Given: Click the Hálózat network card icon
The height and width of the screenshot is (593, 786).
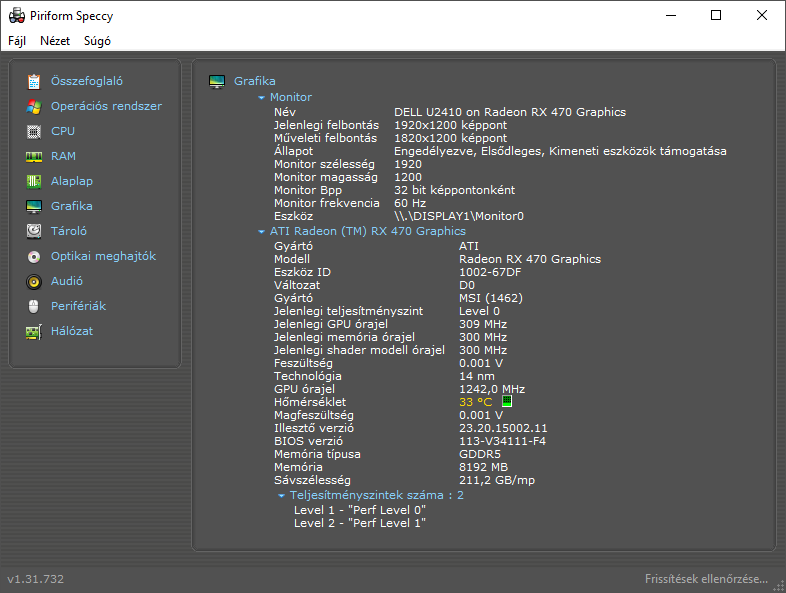Looking at the screenshot, I should pos(34,332).
